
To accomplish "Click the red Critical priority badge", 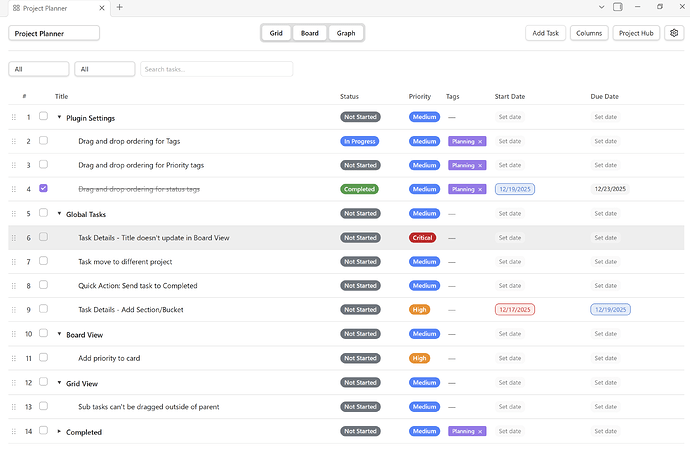I will point(422,238).
